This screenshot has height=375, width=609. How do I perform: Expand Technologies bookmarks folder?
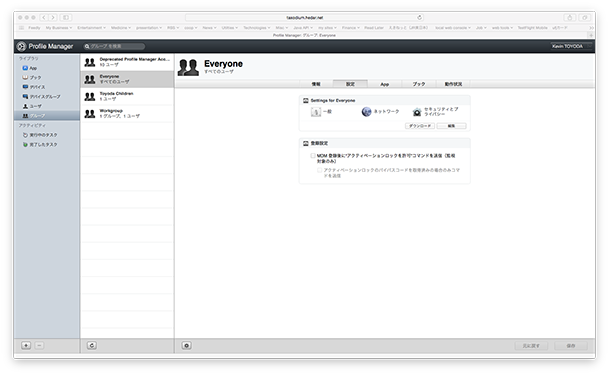(x=257, y=28)
